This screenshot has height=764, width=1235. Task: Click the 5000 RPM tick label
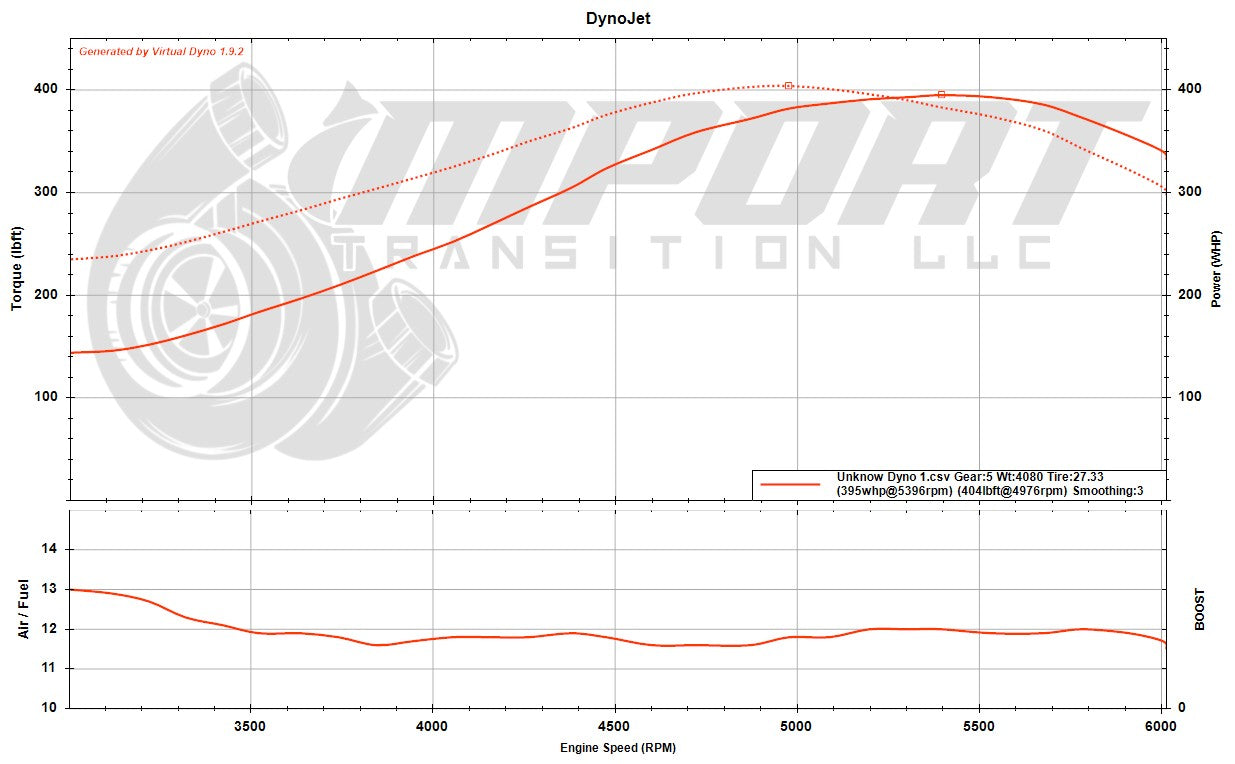(x=797, y=725)
